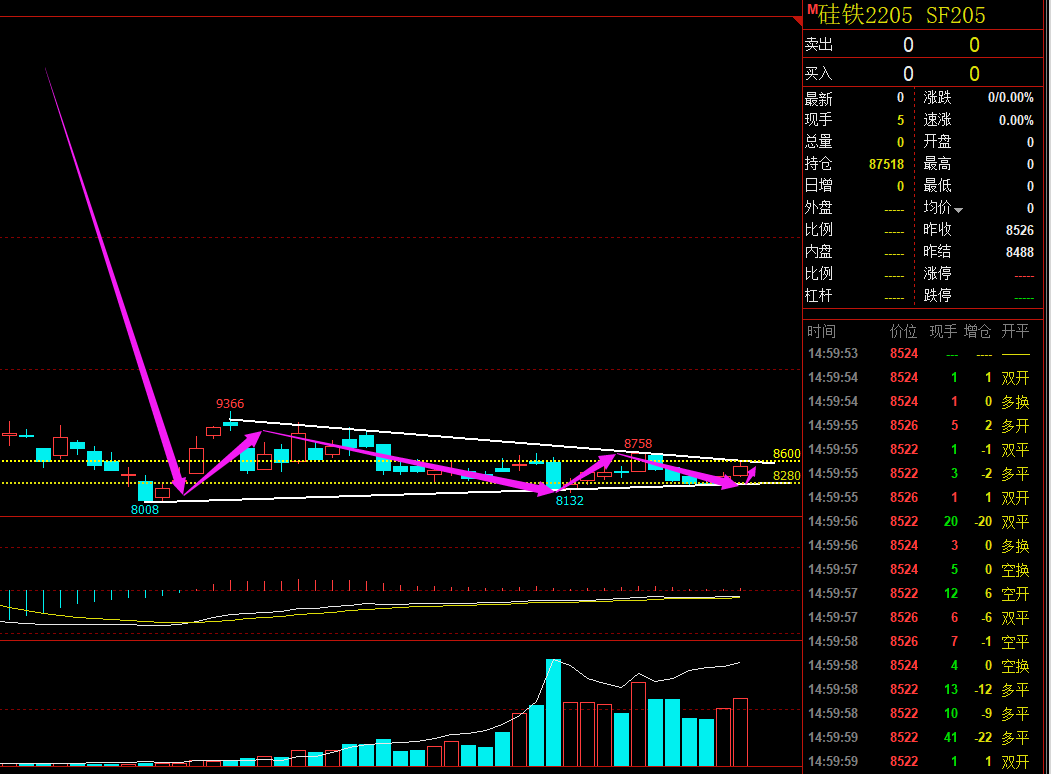
Task: Select the contract title 硅铁2205
Action: pos(865,15)
